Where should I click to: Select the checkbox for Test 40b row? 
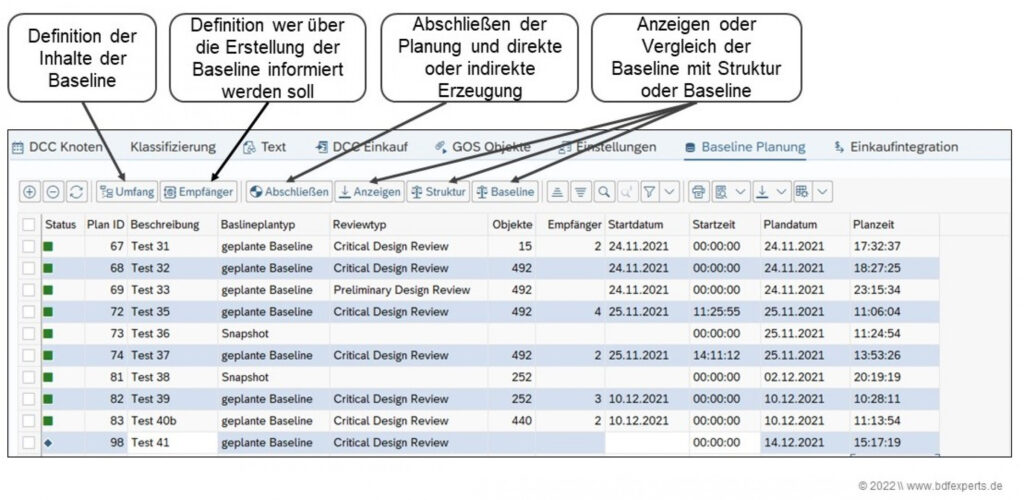click(29, 421)
